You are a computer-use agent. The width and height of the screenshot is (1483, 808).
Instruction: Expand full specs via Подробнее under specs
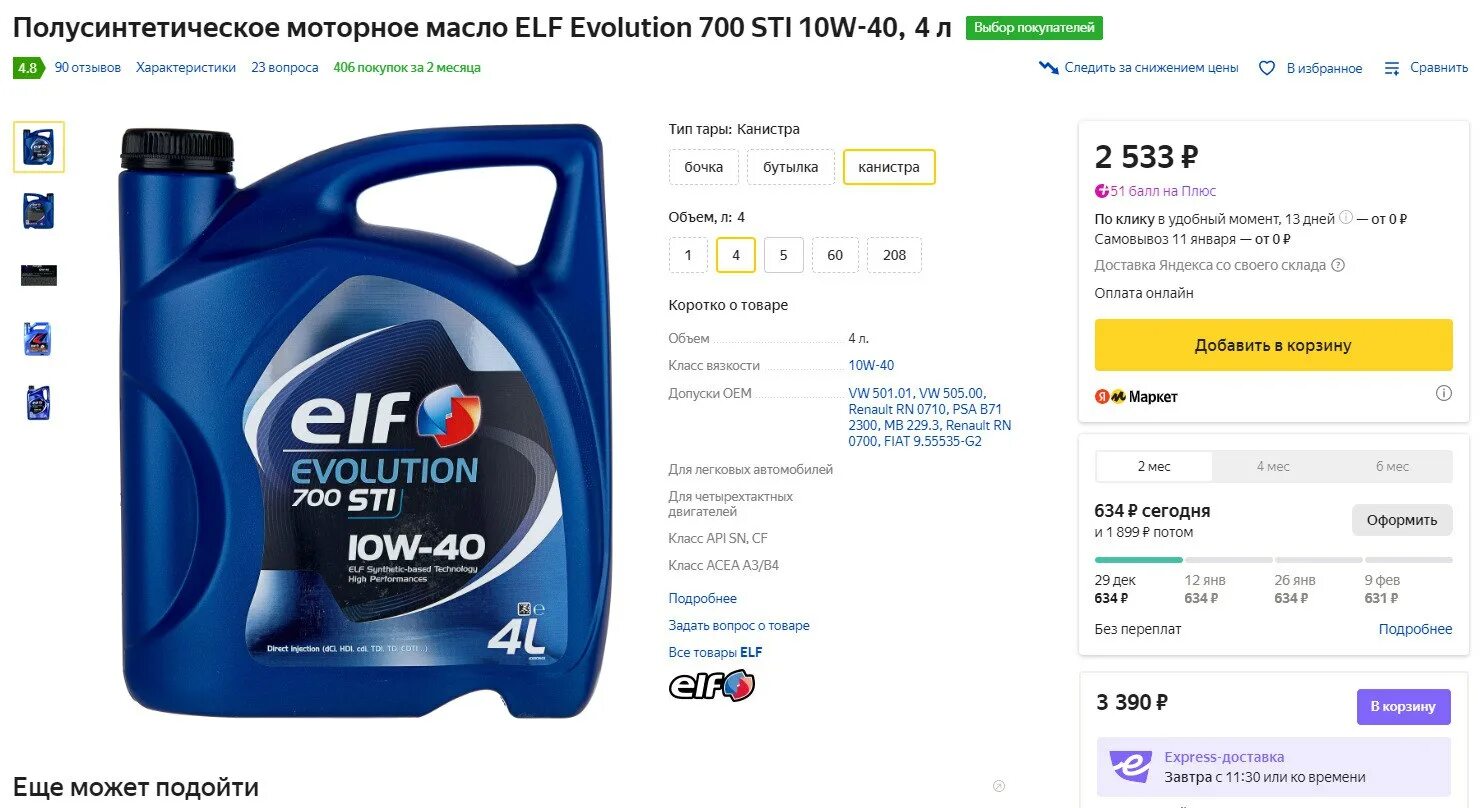[703, 598]
